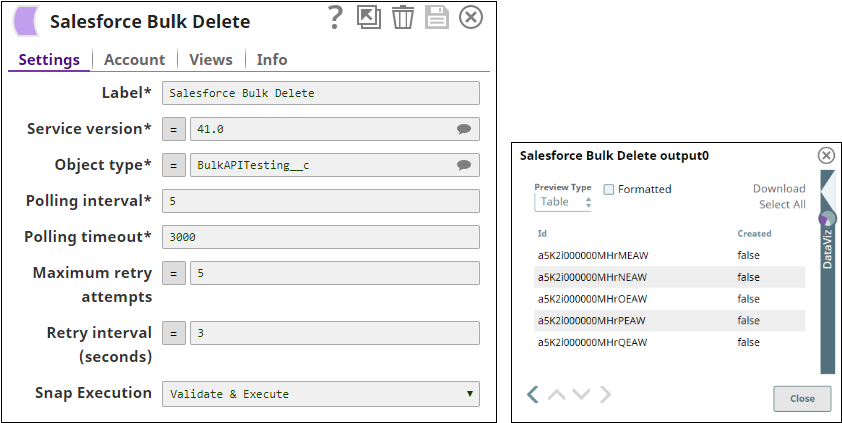Close the output0 preview with X icon
Viewport: 842px width, 423px height.
point(826,156)
